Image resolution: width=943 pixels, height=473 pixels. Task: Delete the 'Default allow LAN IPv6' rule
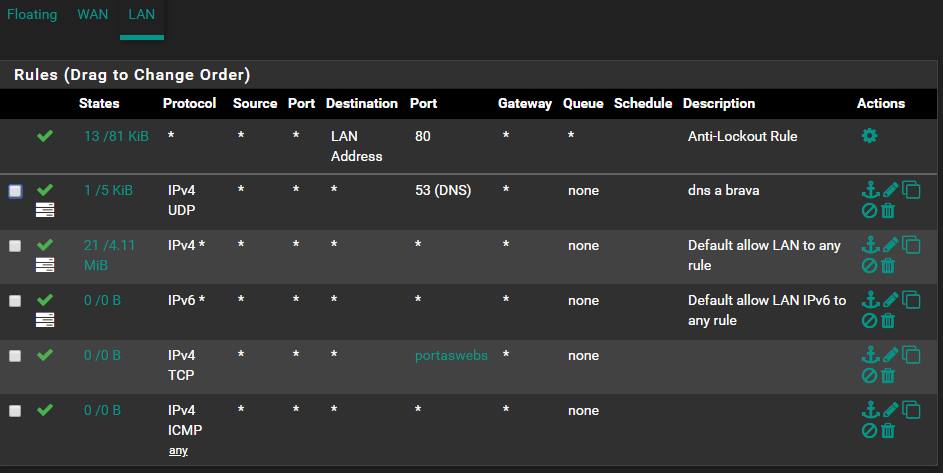pyautogui.click(x=888, y=321)
